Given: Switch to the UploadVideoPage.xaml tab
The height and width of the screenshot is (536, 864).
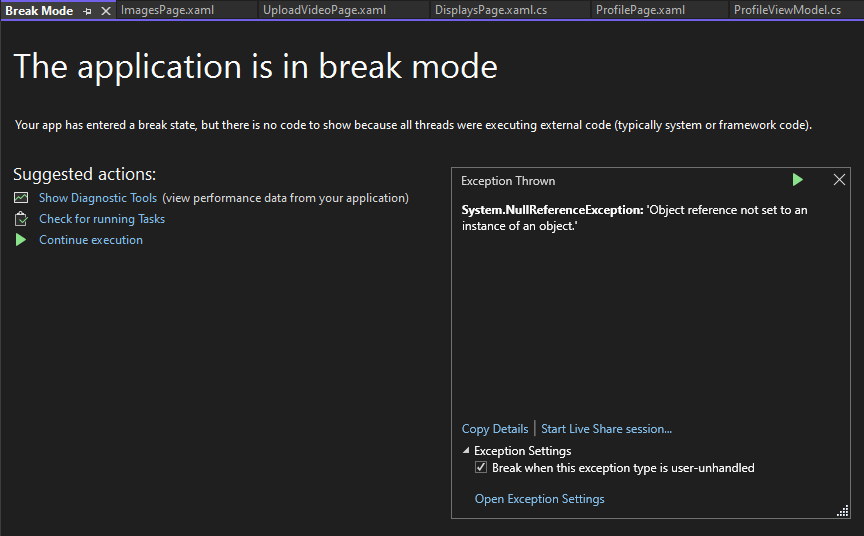Looking at the screenshot, I should coord(325,10).
